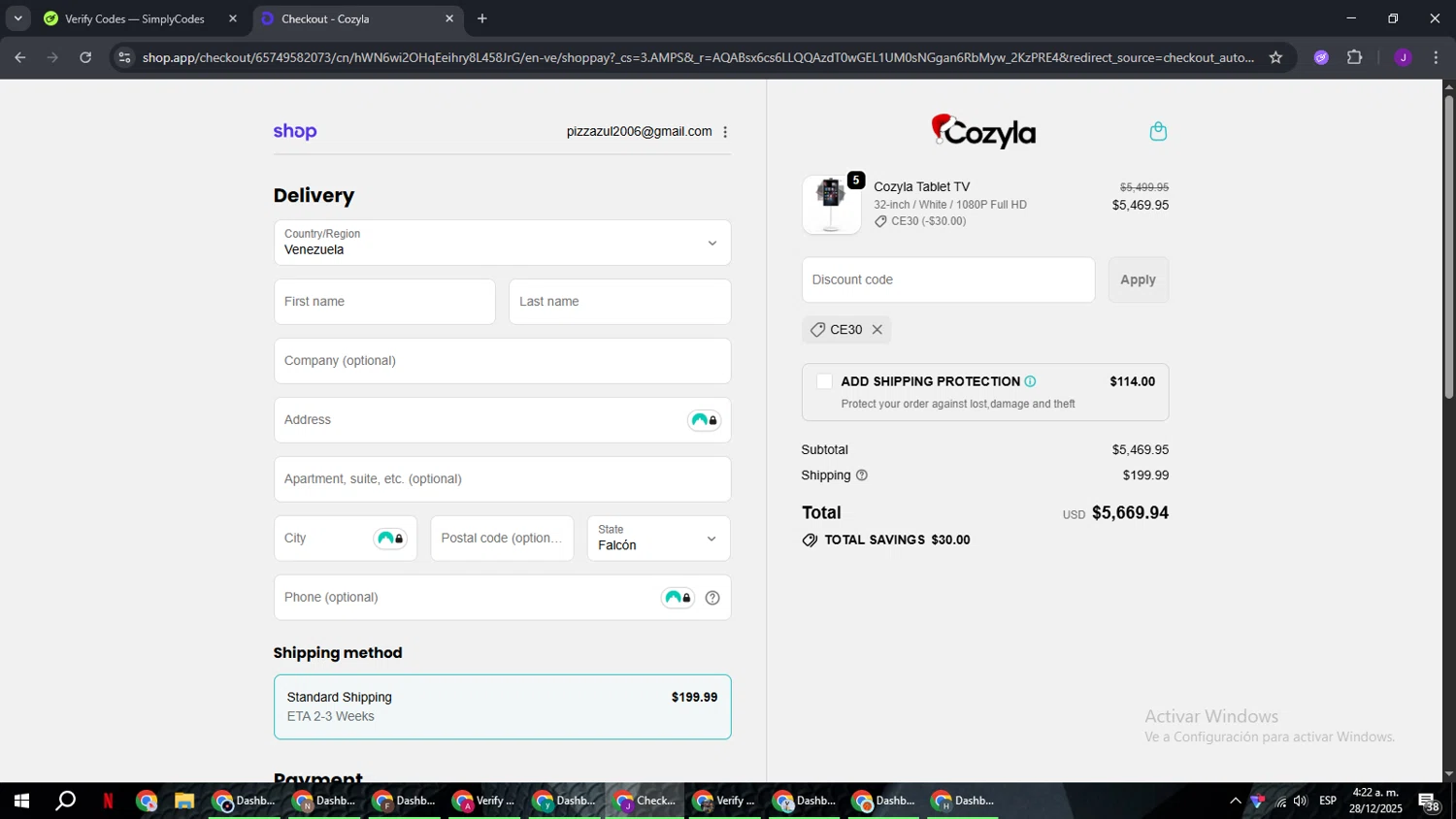Show hidden system tray icons
Screen dimensions: 1456x819
1235,801
